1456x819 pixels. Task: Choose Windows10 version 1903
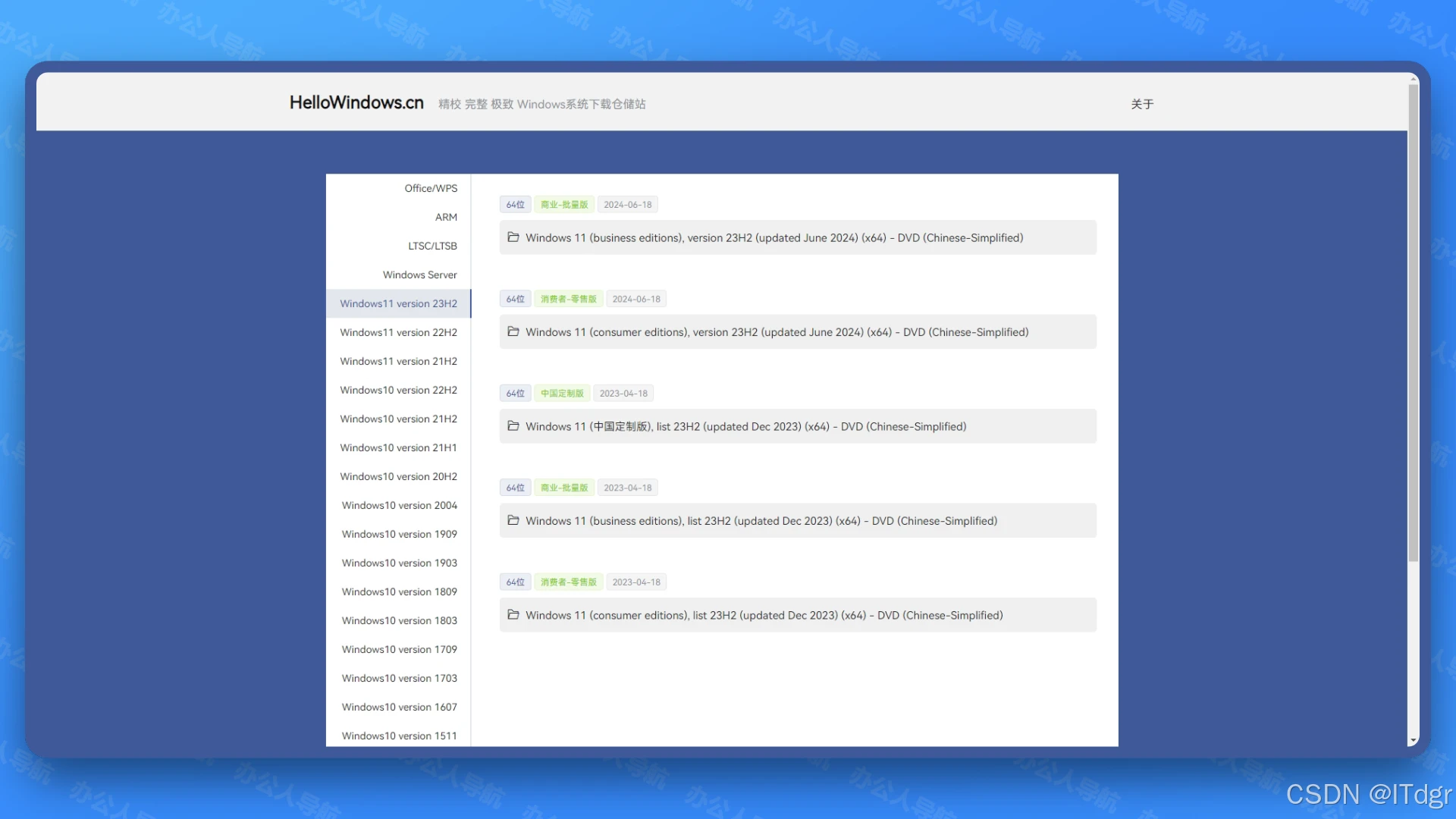[399, 563]
